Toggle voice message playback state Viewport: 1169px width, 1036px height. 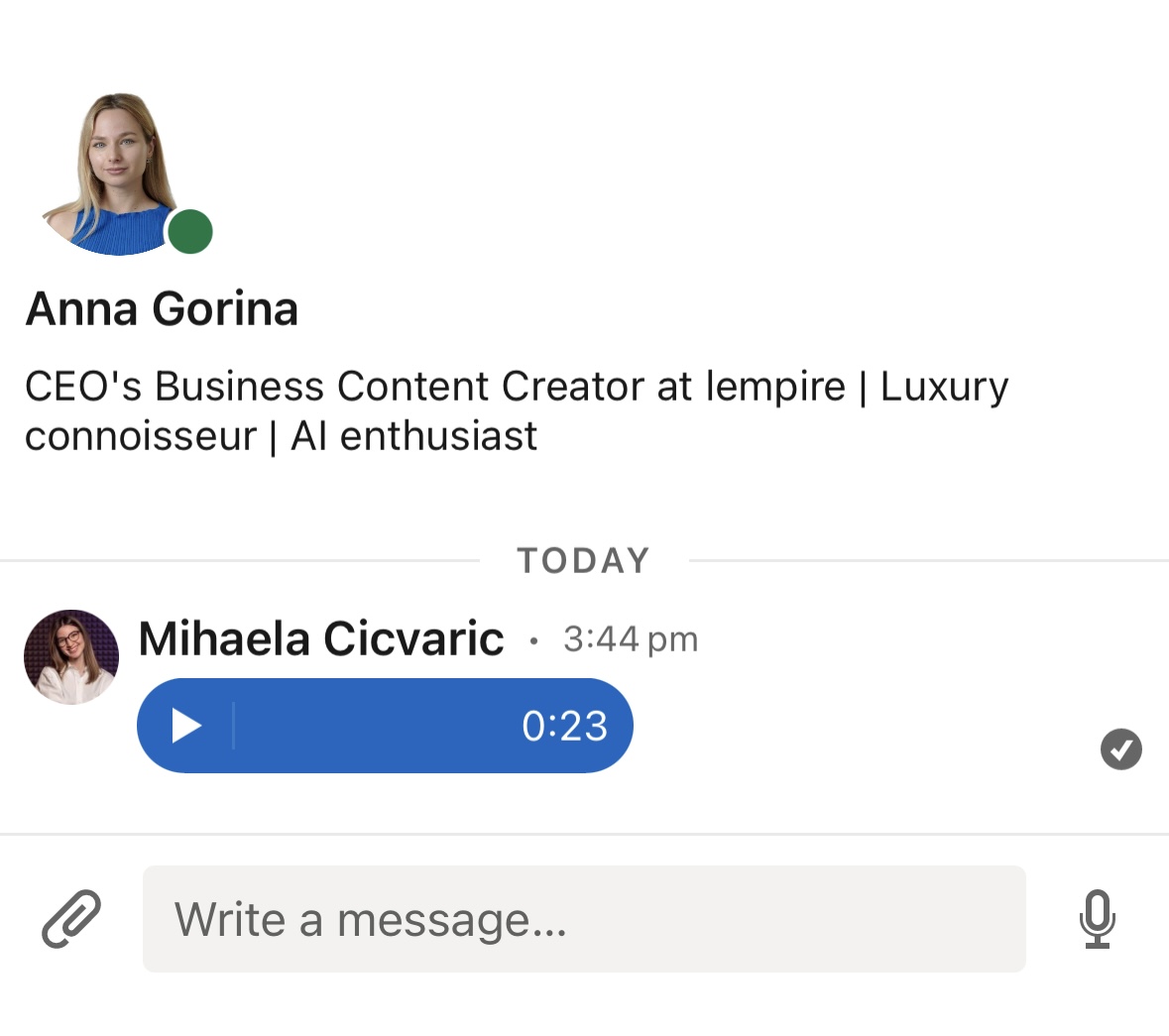[x=184, y=725]
